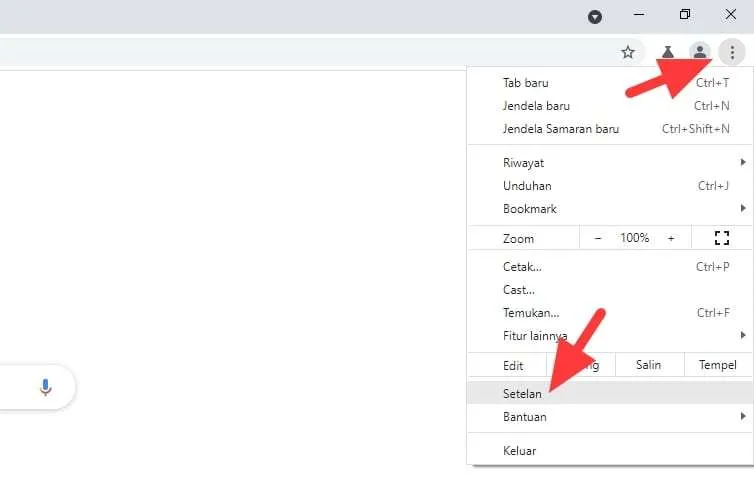
Task: Open Jendela Samaran baru
Action: pyautogui.click(x=610, y=129)
